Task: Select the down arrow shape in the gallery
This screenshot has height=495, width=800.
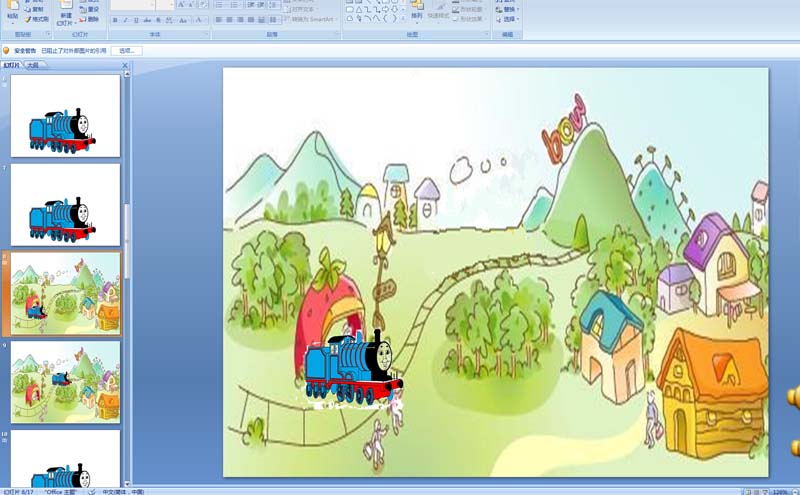Action: (x=394, y=9)
